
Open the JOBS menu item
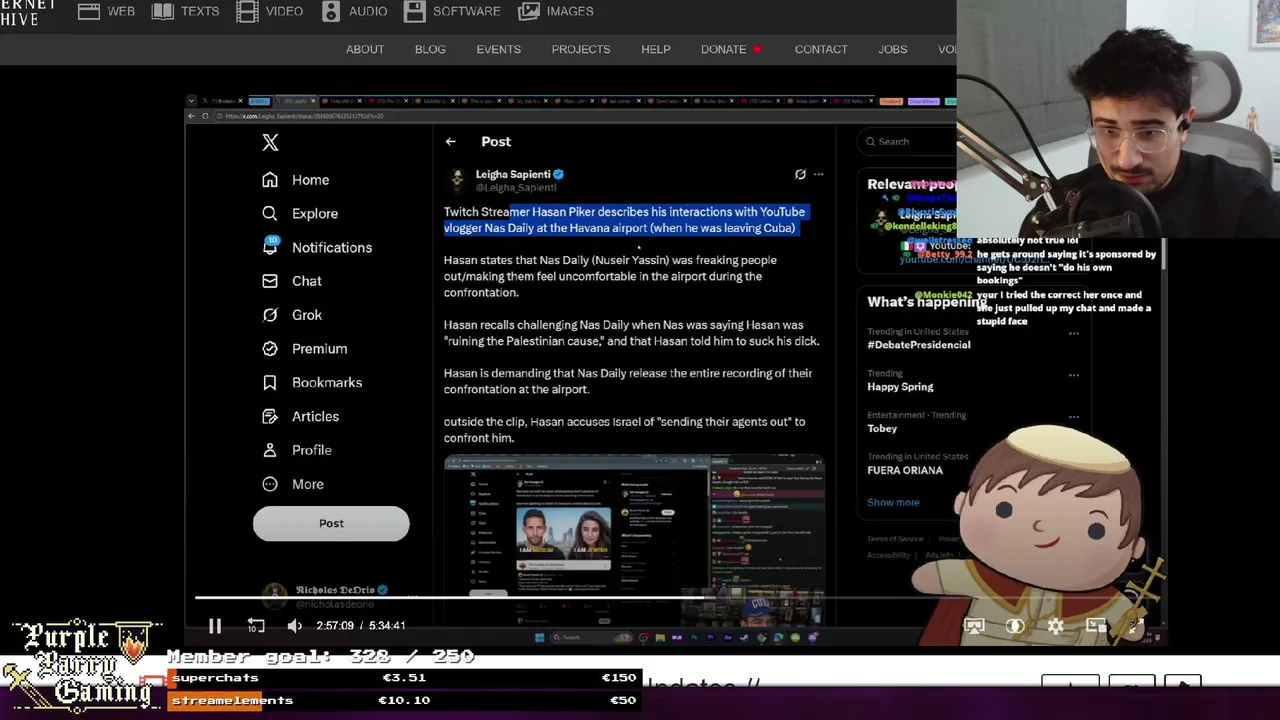point(893,49)
